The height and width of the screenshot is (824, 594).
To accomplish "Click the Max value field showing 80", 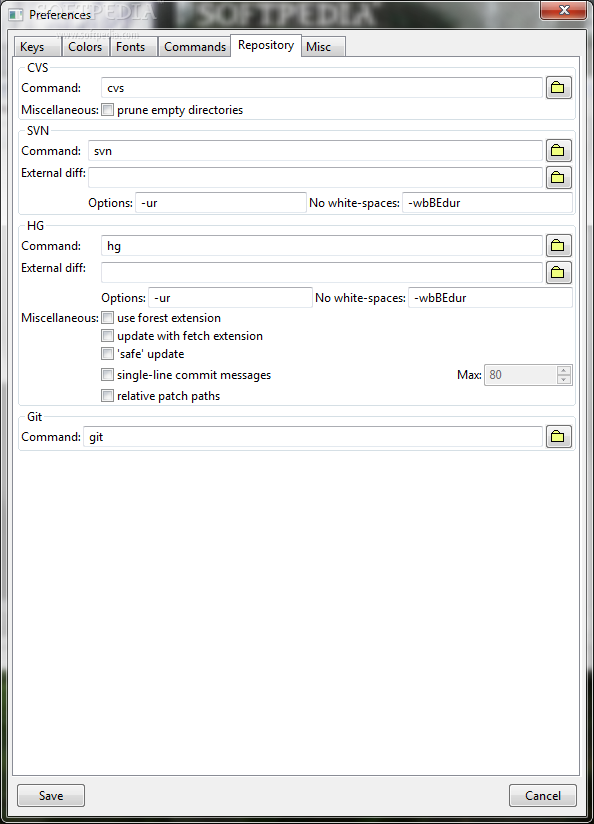I will coord(520,375).
